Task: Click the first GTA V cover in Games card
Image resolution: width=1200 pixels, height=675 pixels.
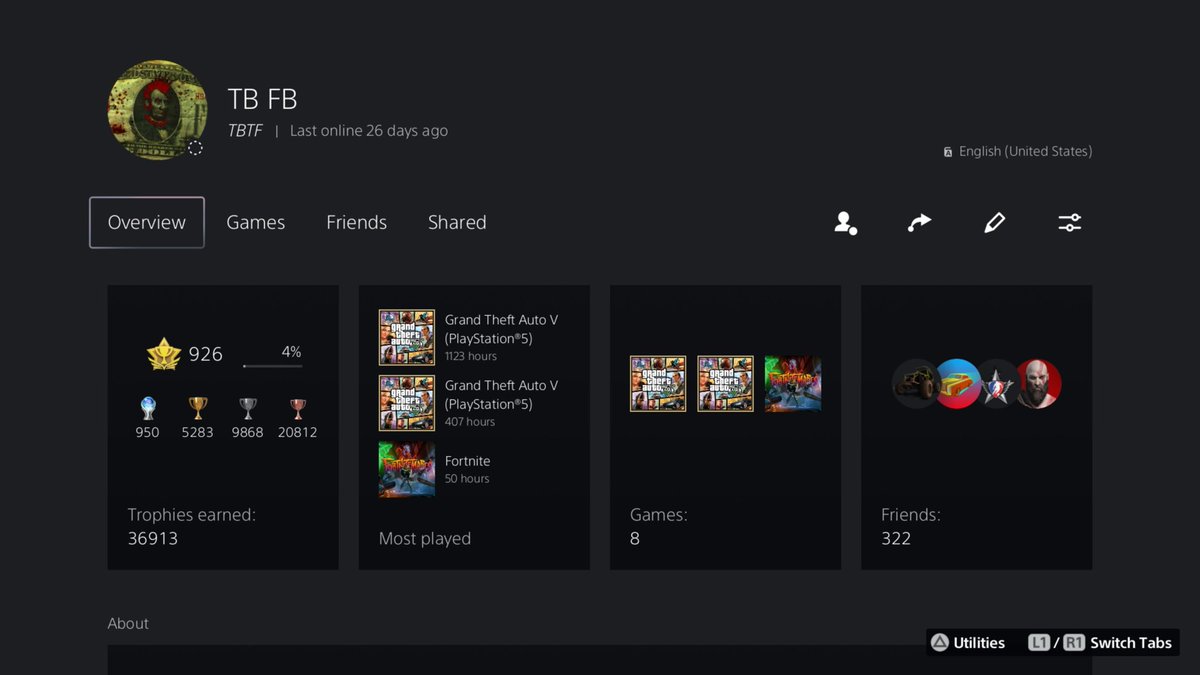Action: pyautogui.click(x=658, y=384)
